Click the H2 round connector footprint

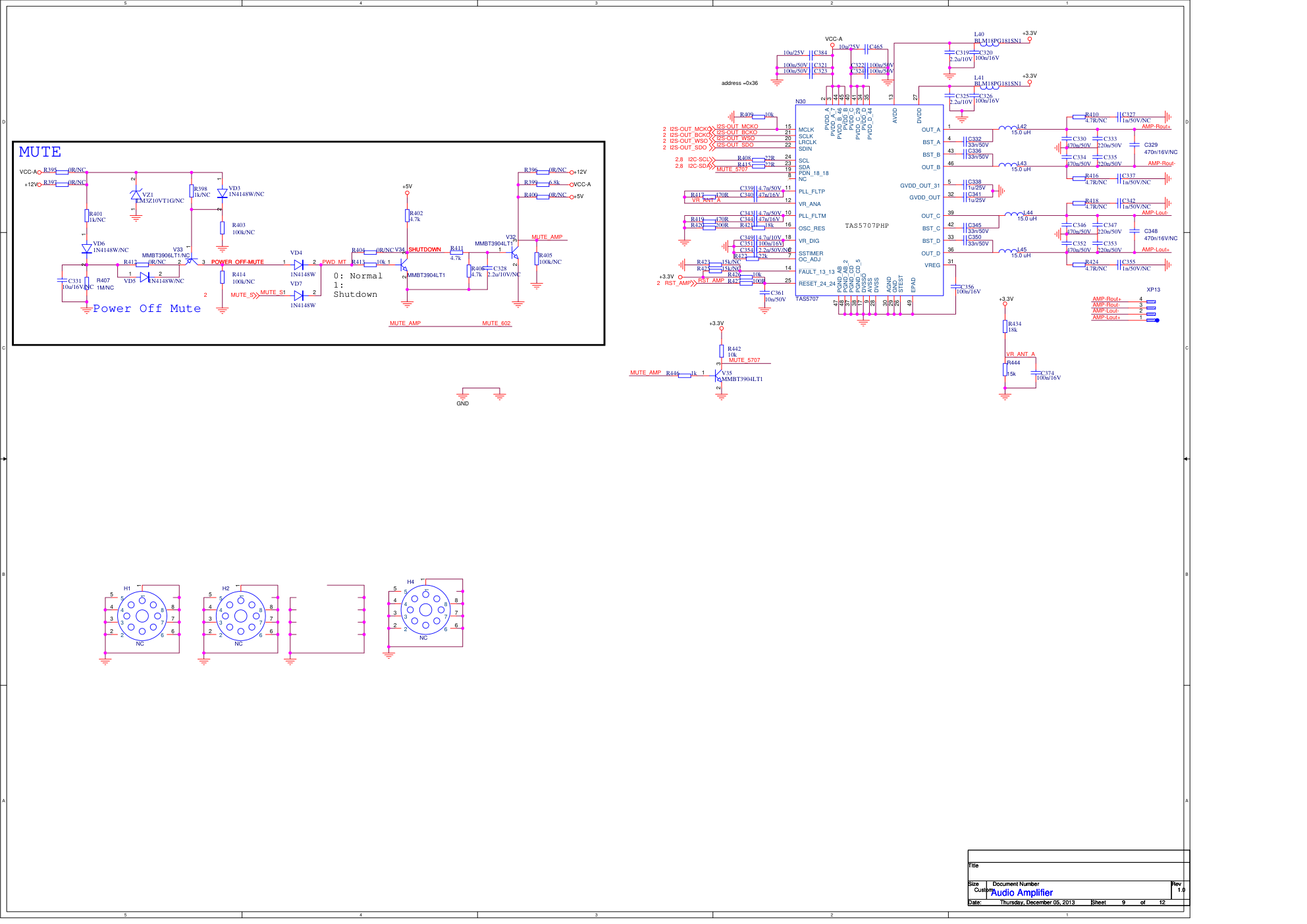tap(241, 616)
